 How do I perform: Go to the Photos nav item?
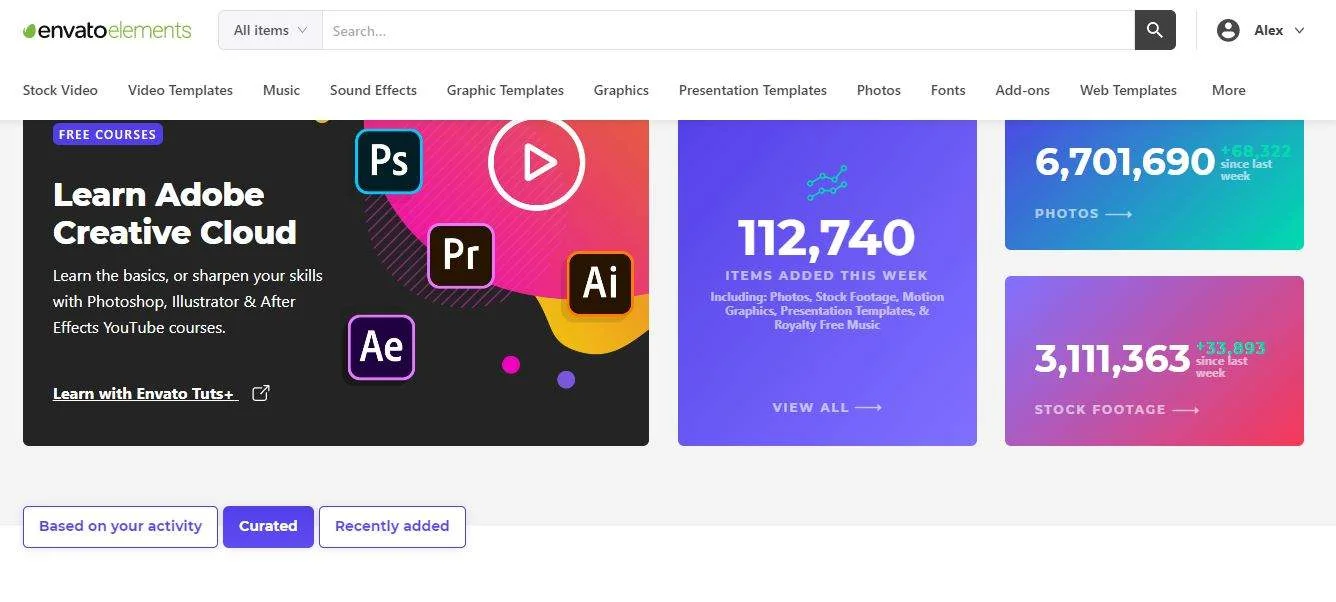pyautogui.click(x=879, y=90)
